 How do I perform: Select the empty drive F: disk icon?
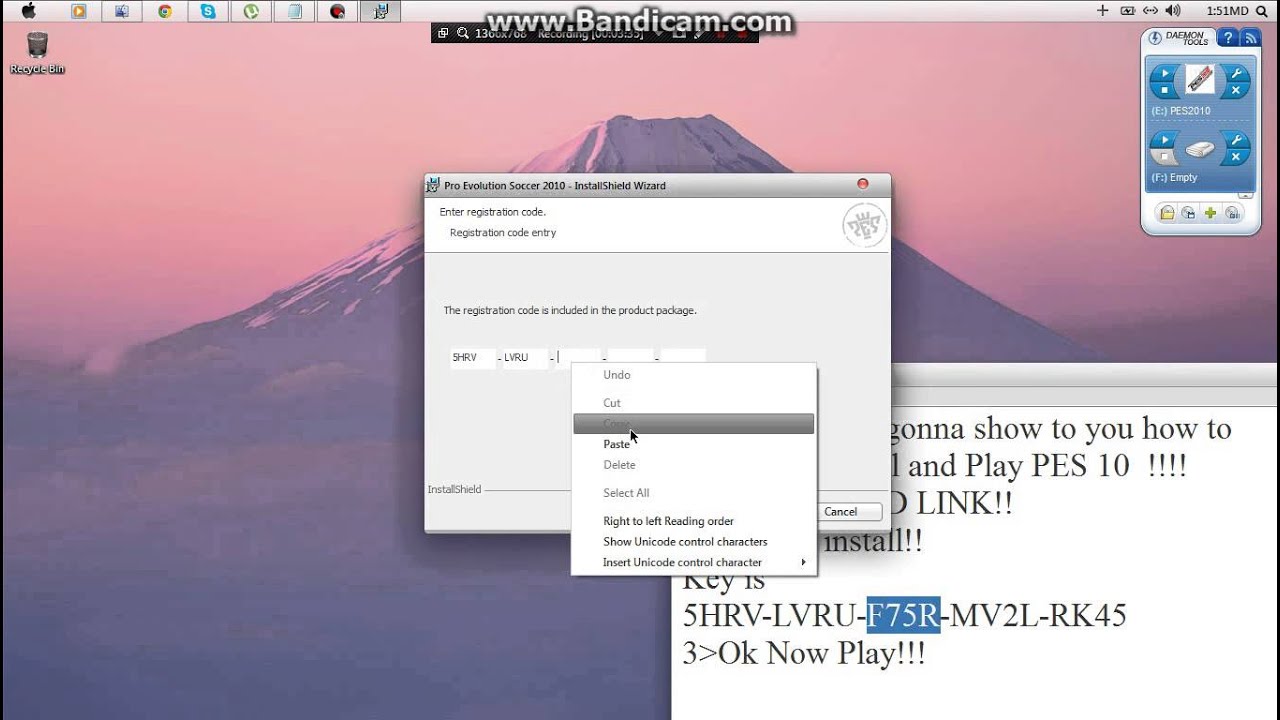tap(1200, 149)
